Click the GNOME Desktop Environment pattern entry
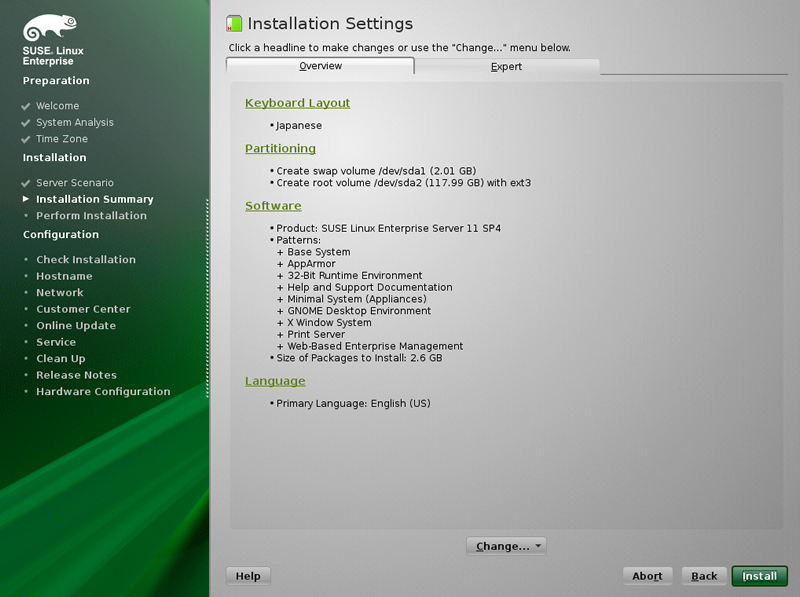The width and height of the screenshot is (800, 597). [x=359, y=311]
